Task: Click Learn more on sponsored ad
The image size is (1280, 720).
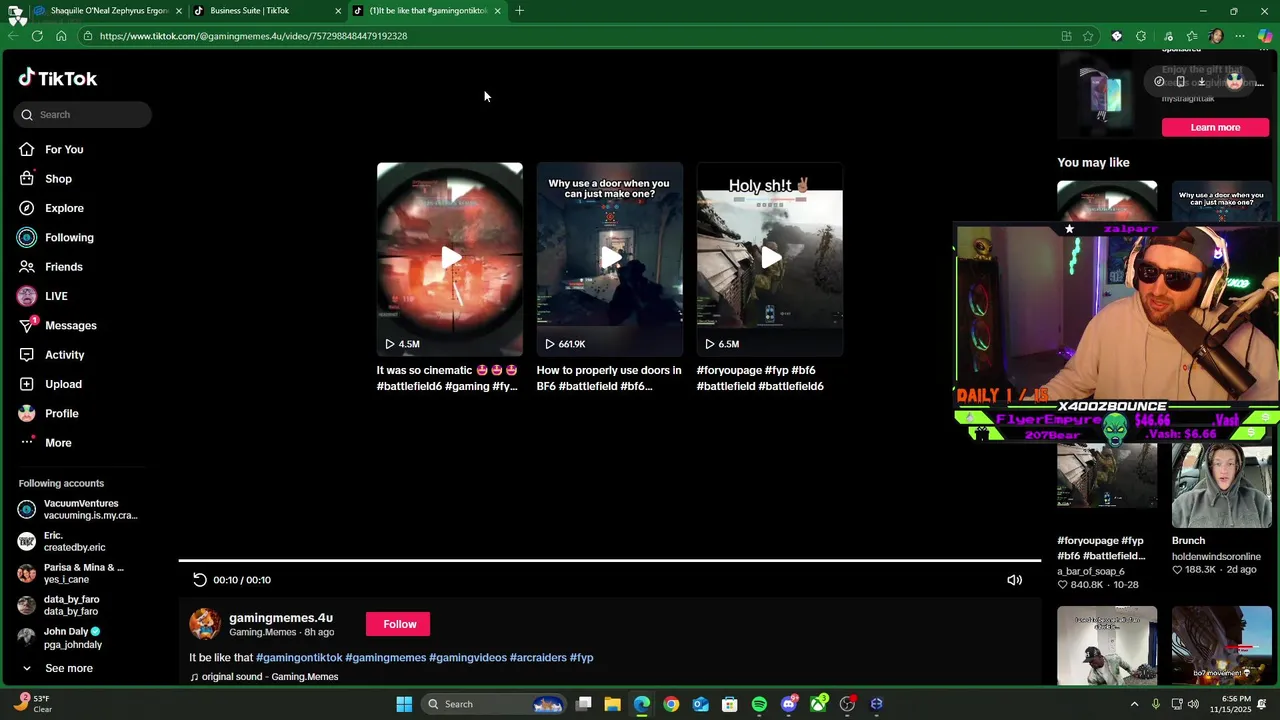Action: [1215, 127]
